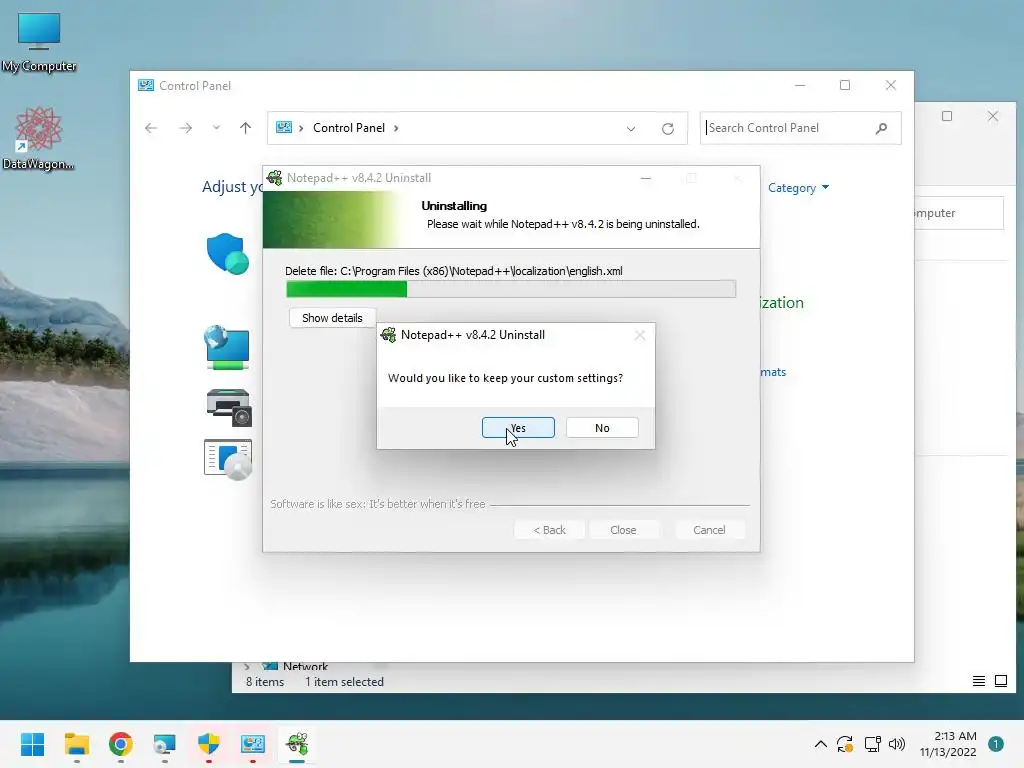Launch Google Chrome from the taskbar

tap(121, 744)
